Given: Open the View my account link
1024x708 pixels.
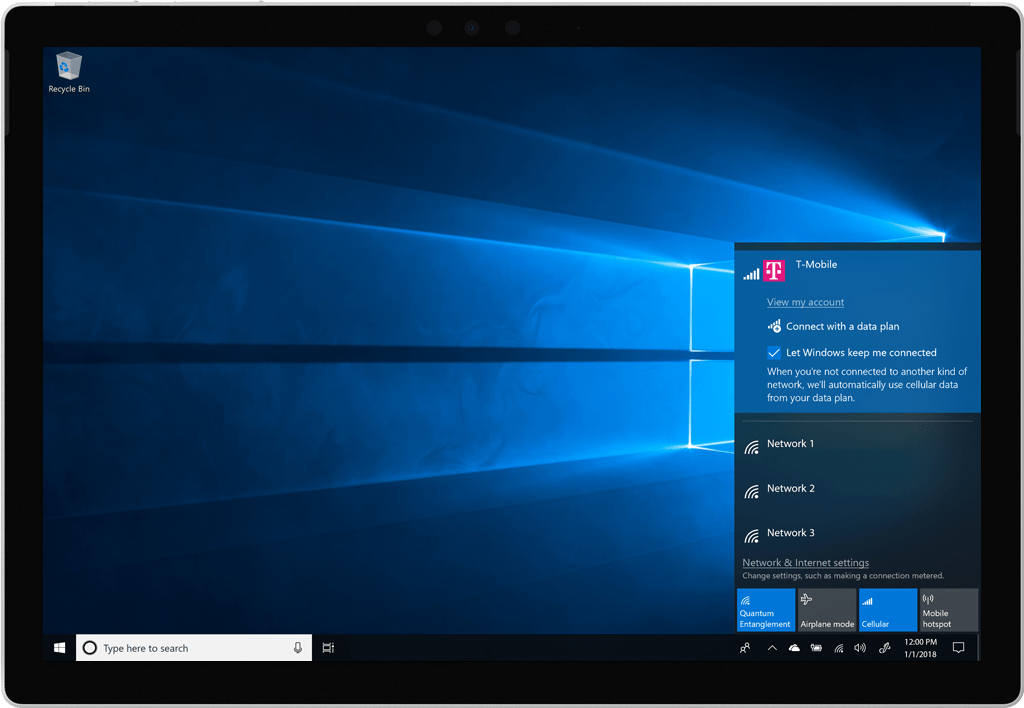Looking at the screenshot, I should pyautogui.click(x=805, y=302).
